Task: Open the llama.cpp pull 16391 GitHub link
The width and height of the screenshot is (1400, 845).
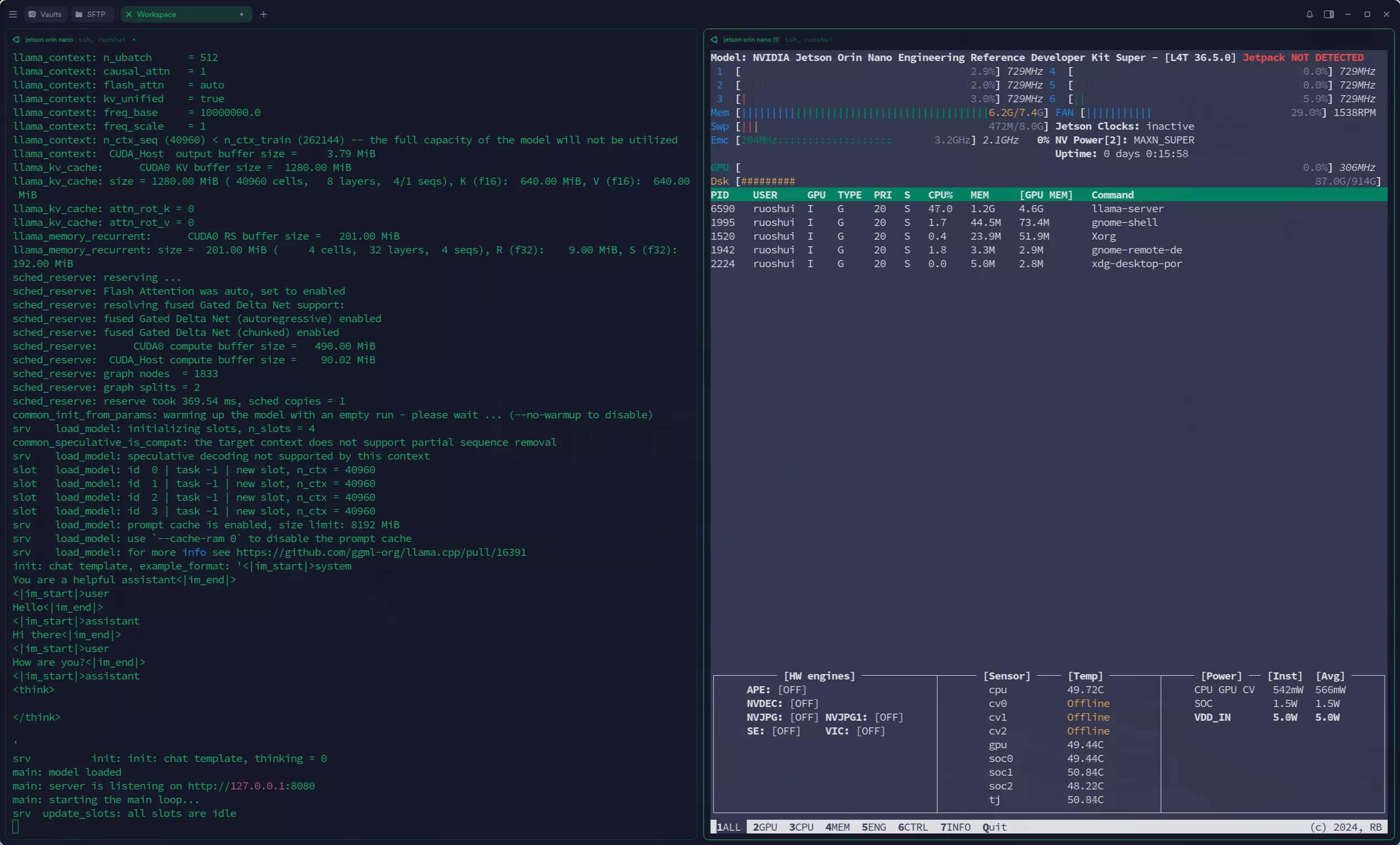Action: click(381, 553)
